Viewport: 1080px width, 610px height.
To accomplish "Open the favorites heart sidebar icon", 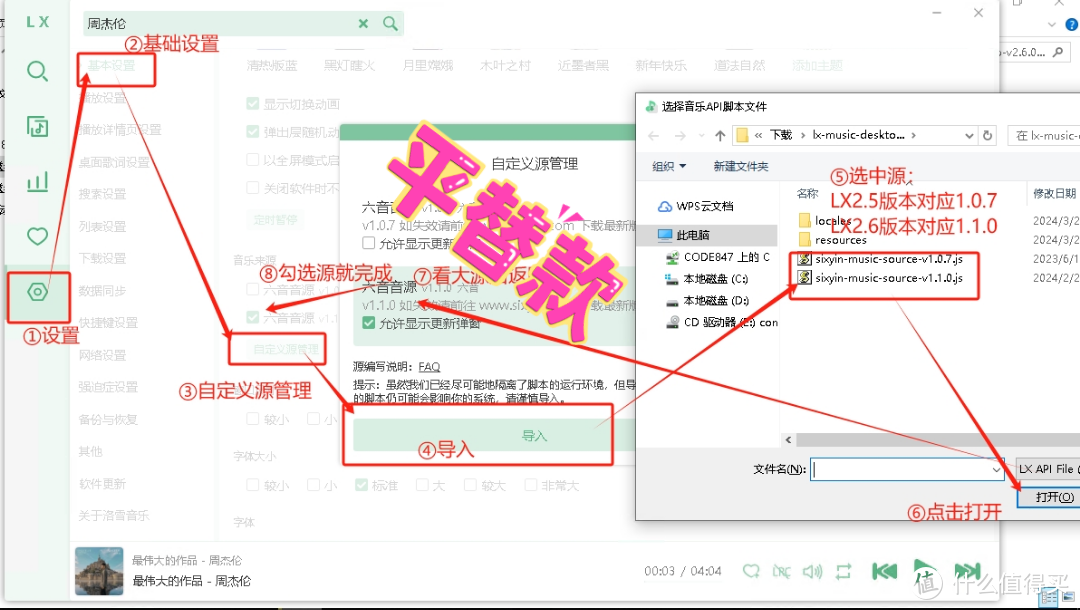I will point(37,236).
